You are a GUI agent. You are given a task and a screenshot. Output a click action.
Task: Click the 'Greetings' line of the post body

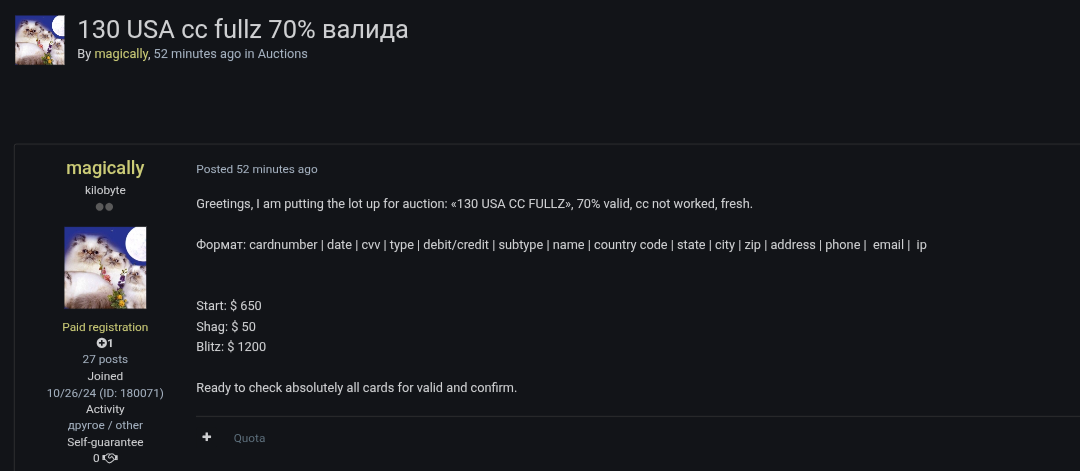(x=474, y=204)
